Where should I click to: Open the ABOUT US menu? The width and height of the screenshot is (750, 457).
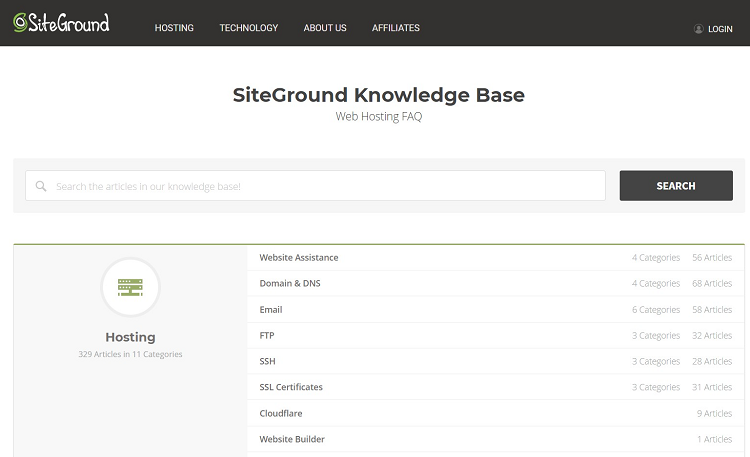325,28
